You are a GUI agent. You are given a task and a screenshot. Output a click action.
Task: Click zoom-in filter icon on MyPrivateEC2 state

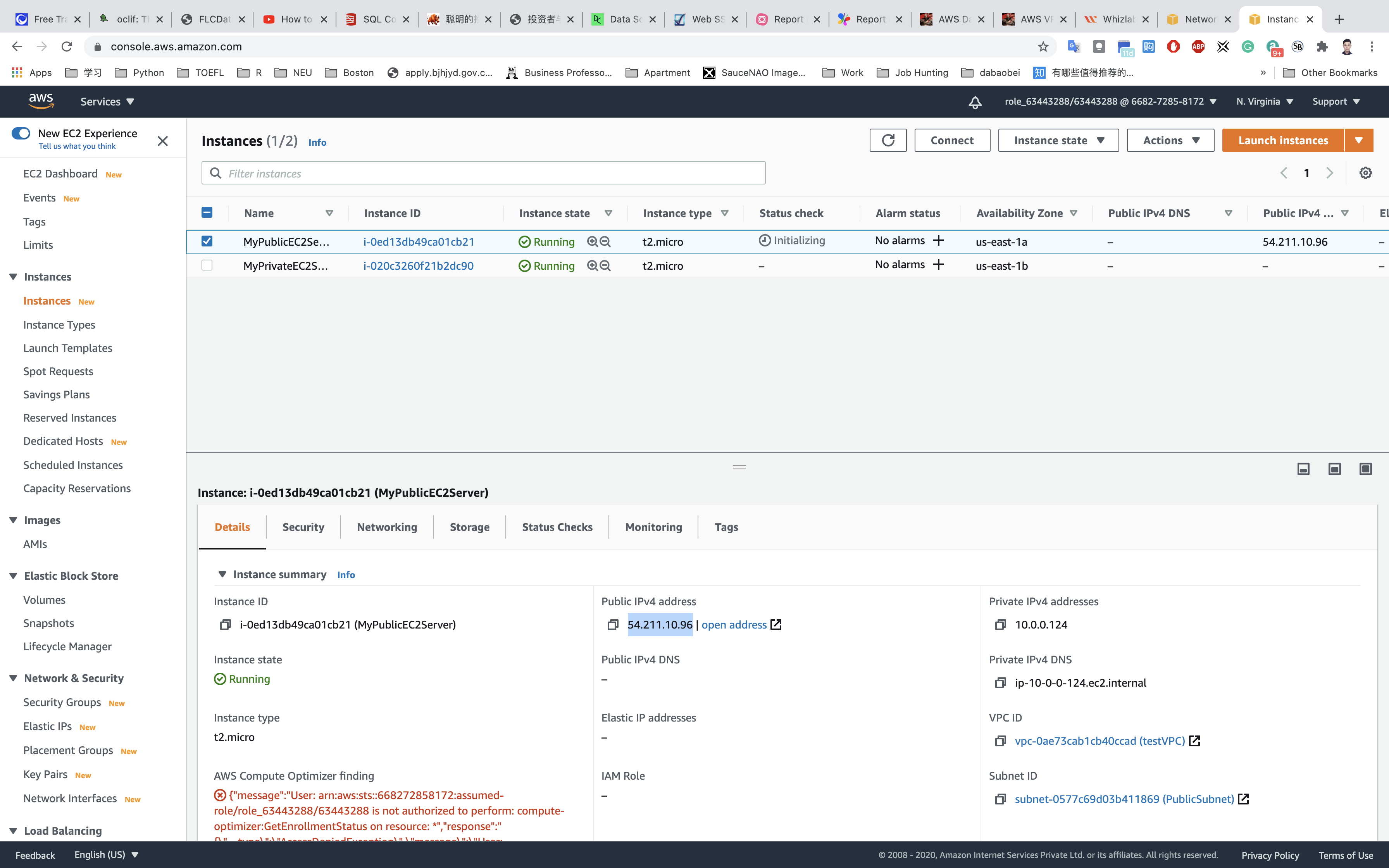click(592, 266)
